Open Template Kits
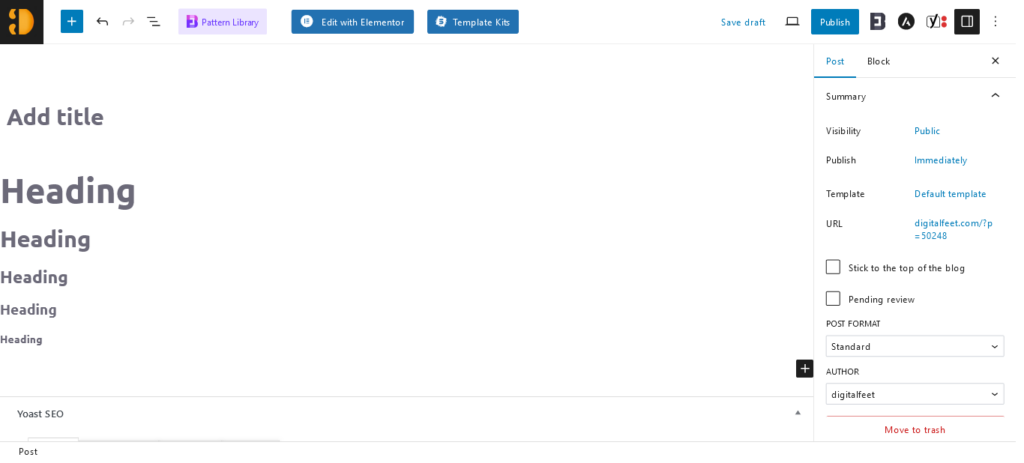This screenshot has width=1024, height=463. 473,22
